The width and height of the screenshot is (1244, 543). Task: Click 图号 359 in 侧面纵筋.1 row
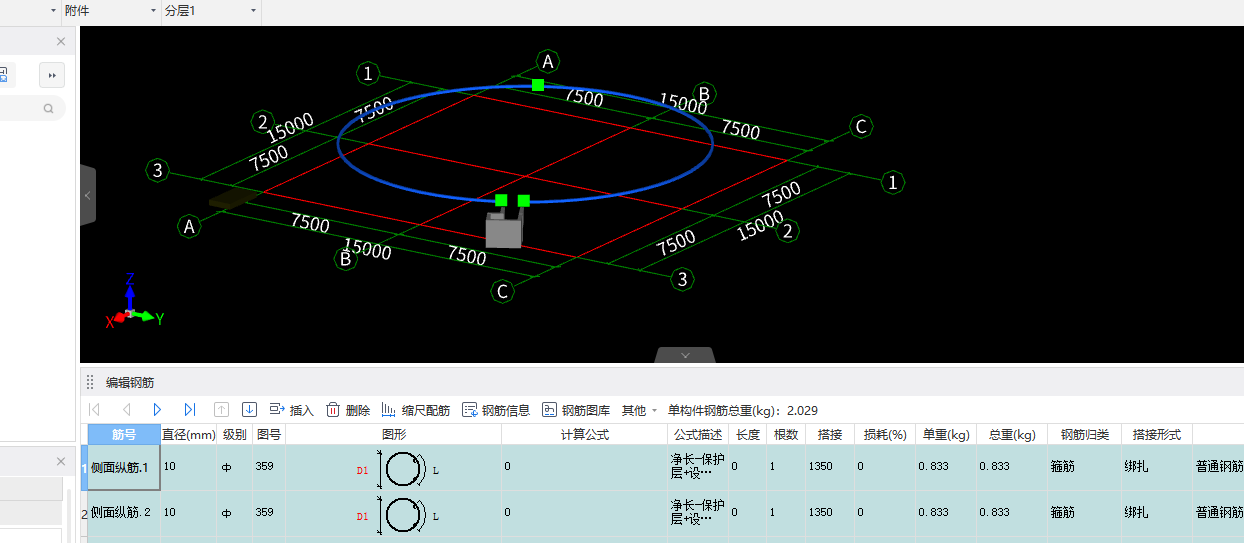coord(268,467)
